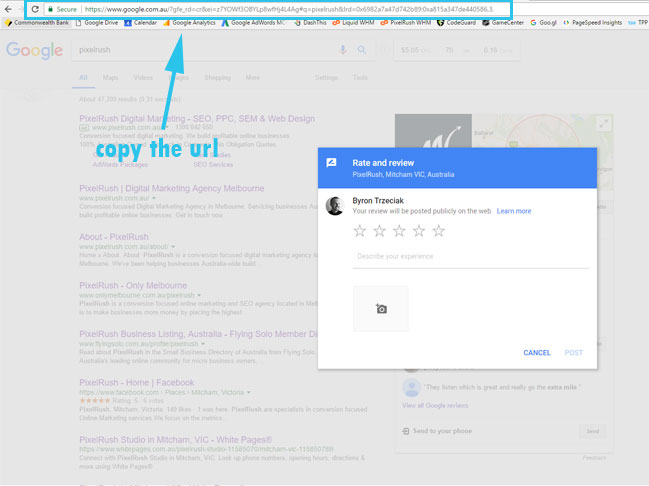Click POST to submit review

coord(574,353)
